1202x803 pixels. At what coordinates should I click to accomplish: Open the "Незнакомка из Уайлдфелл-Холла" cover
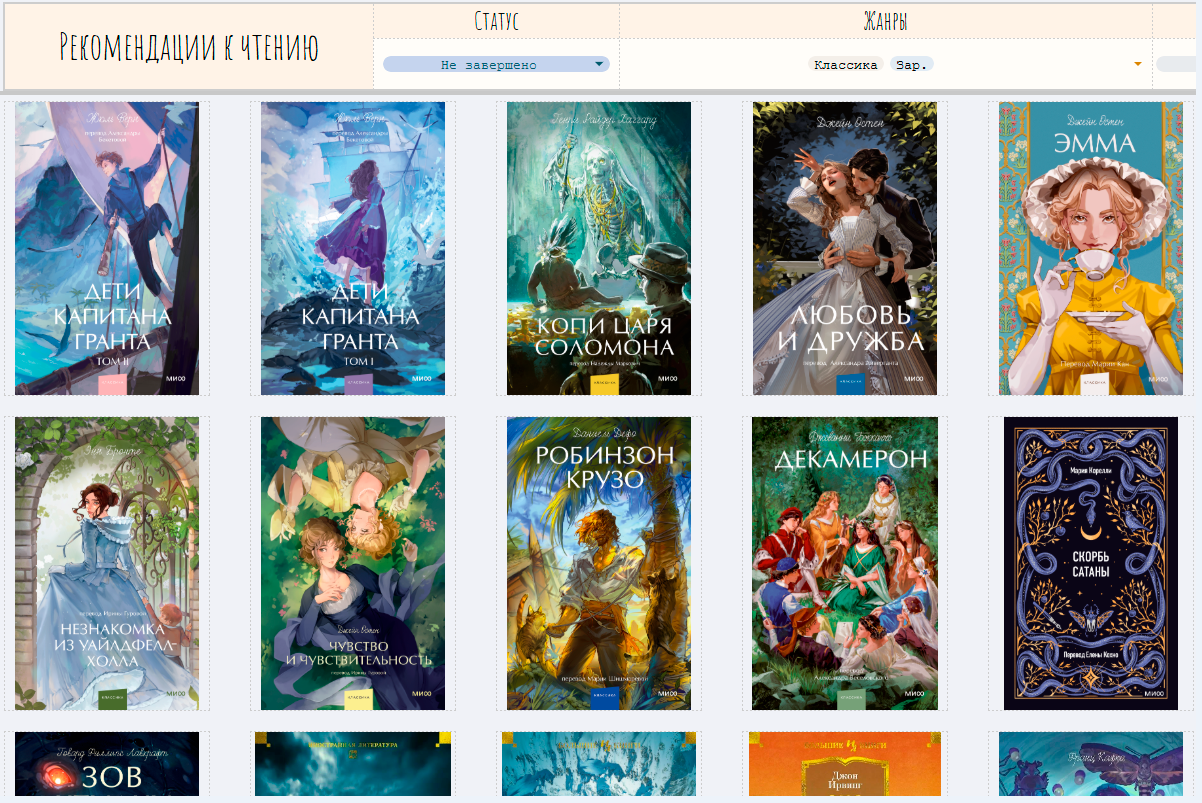click(107, 564)
